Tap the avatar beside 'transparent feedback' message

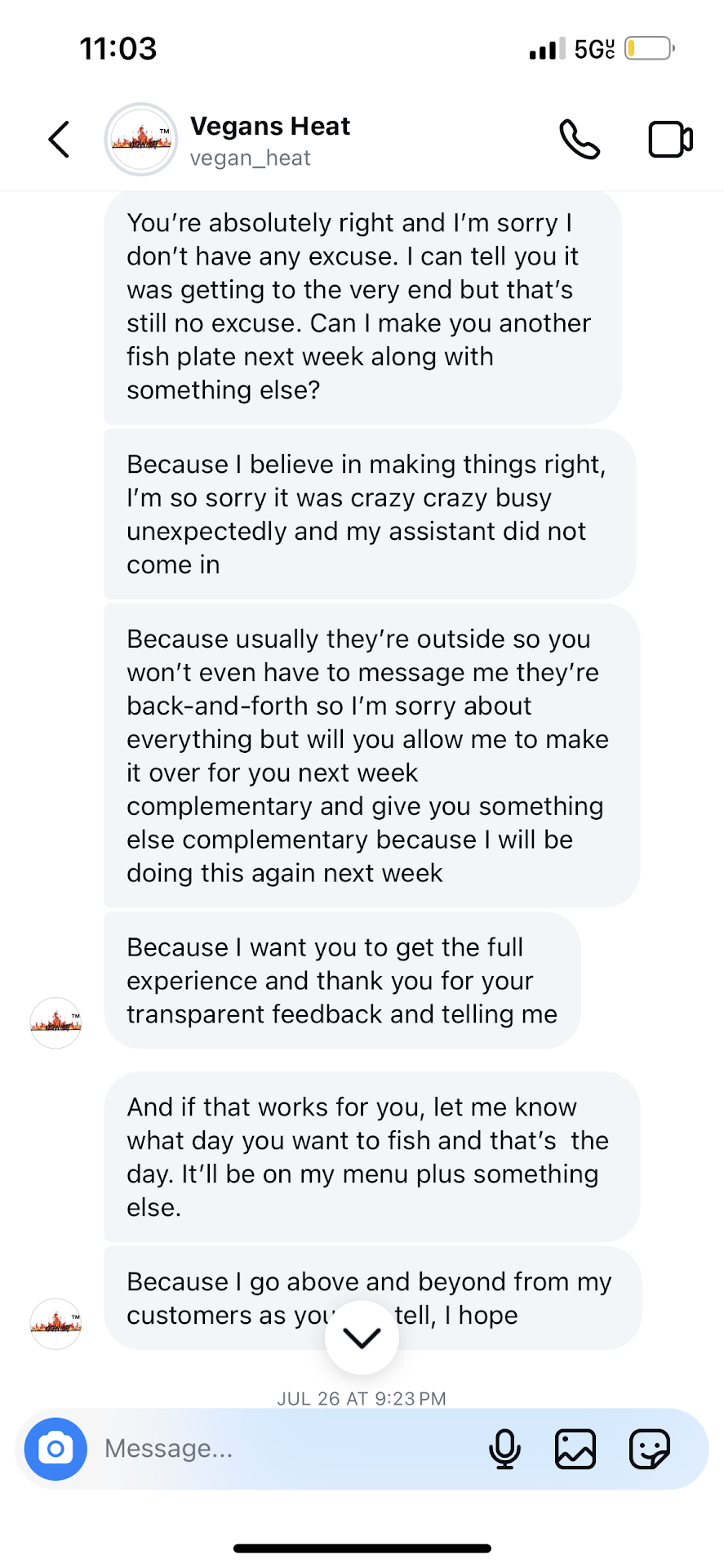[x=56, y=1022]
